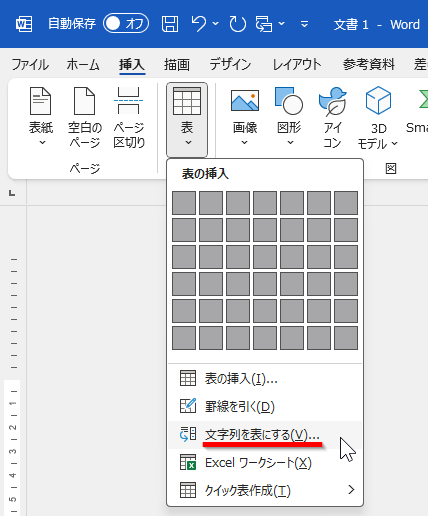Open the ファイル (File) tab
This screenshot has height=516, width=428.
click(x=30, y=64)
